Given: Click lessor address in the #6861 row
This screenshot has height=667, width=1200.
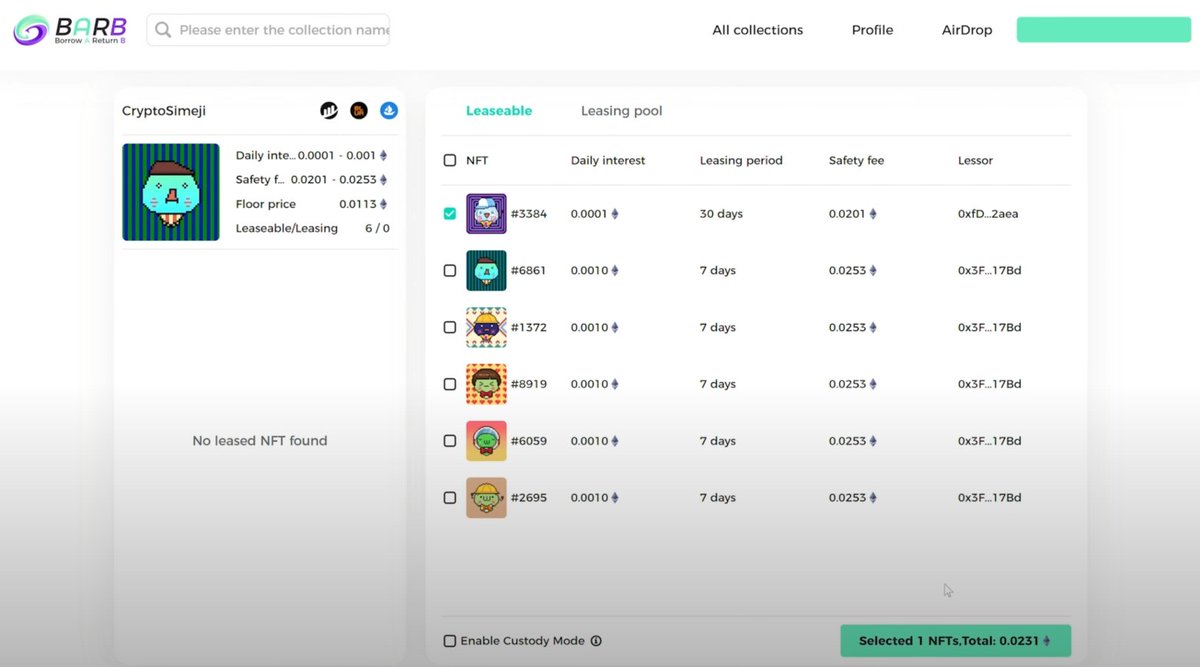Looking at the screenshot, I should click(x=989, y=271).
